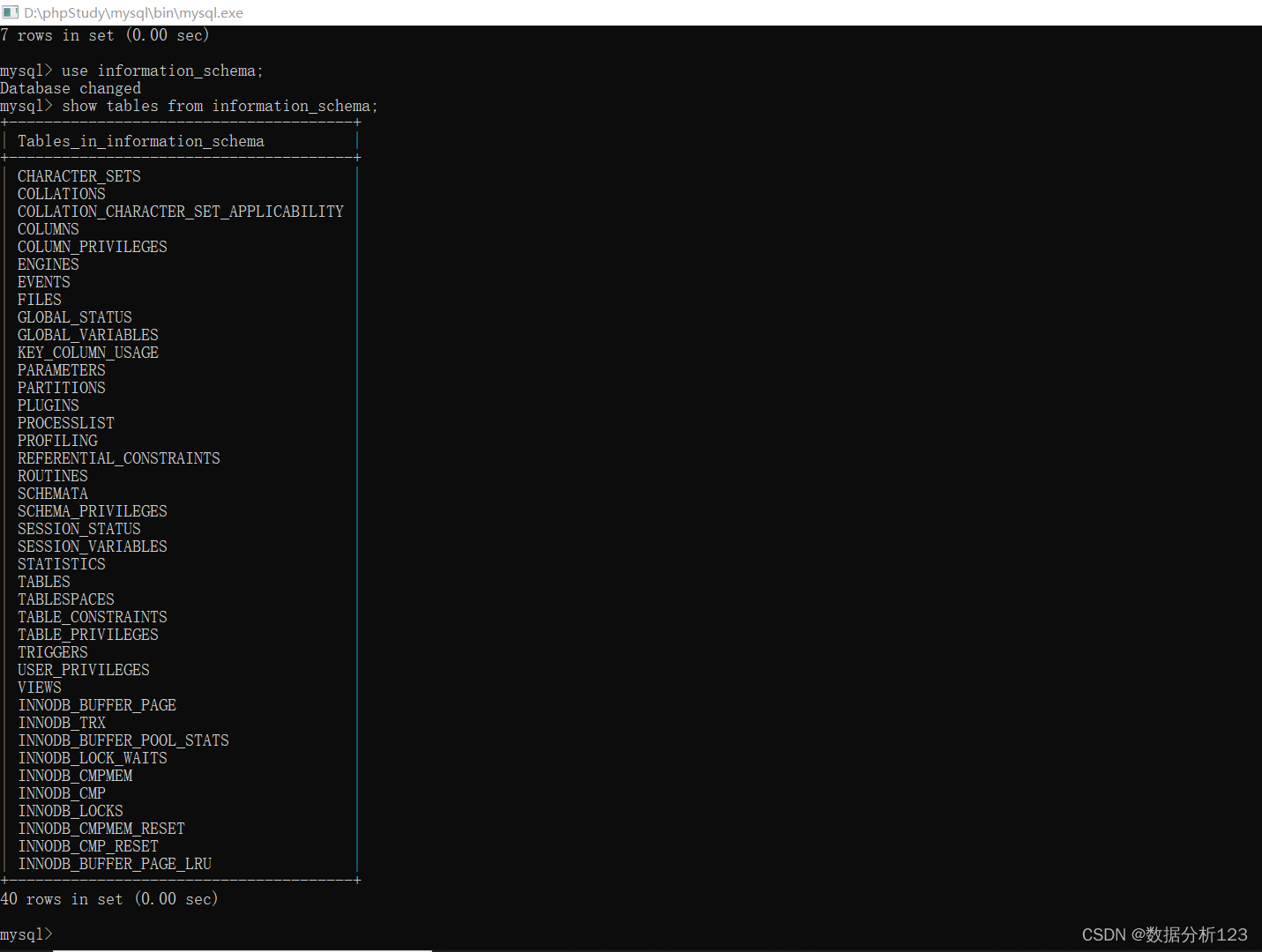Click the COLUMN_PRIVILEGES entry
This screenshot has width=1262, height=952.
click(x=93, y=247)
